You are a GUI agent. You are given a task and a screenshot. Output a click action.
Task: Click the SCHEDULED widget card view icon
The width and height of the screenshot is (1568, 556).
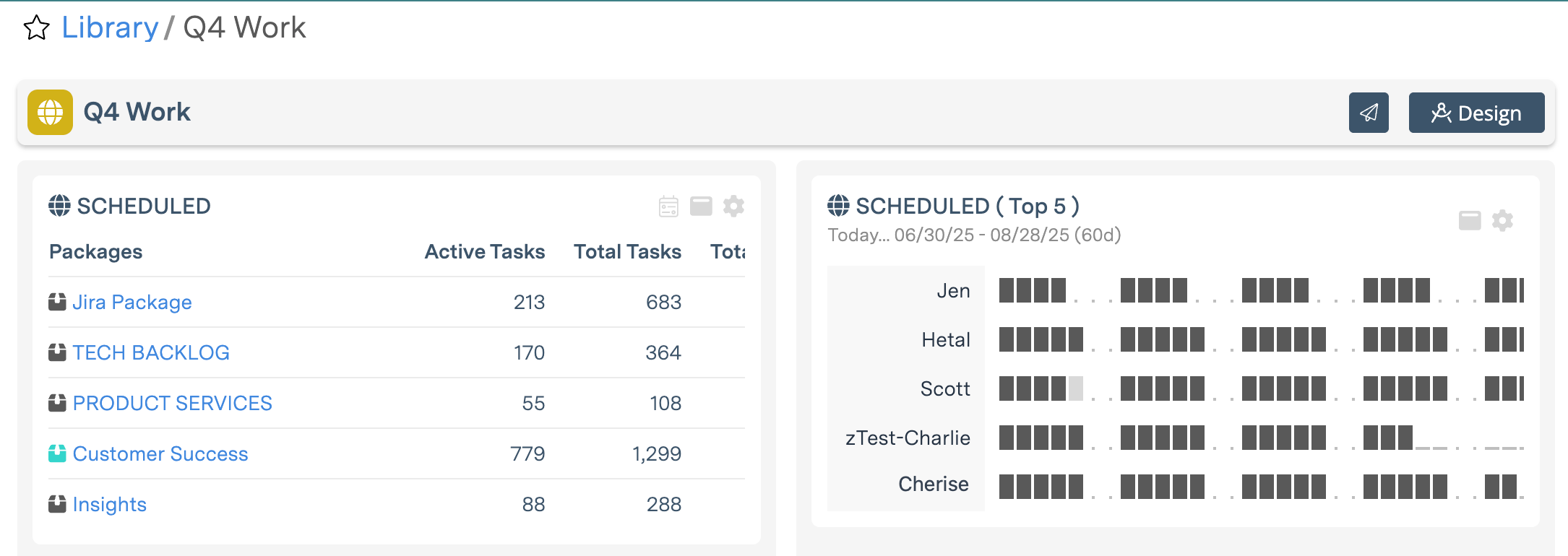point(701,207)
